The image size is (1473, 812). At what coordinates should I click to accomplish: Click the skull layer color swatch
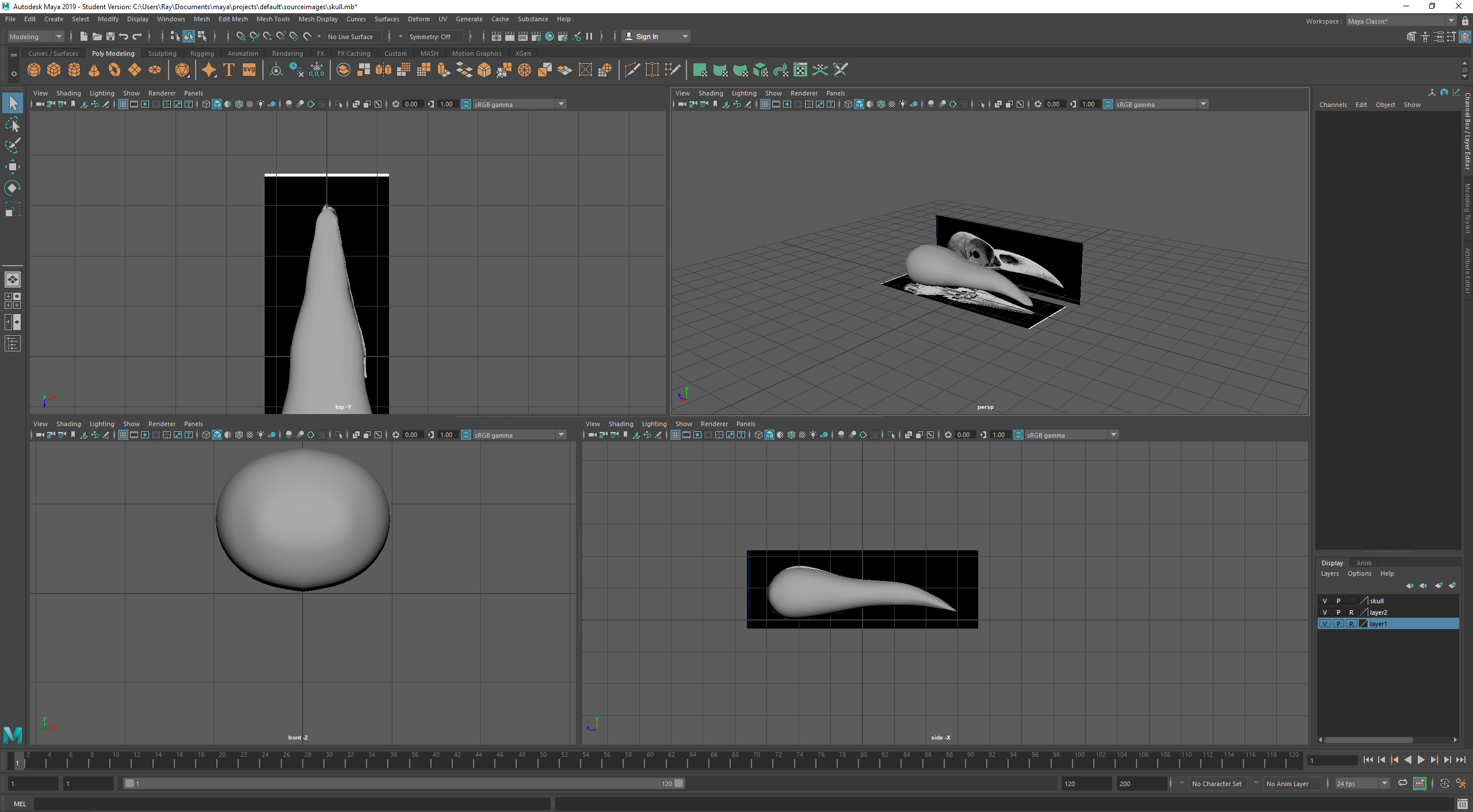click(1364, 601)
